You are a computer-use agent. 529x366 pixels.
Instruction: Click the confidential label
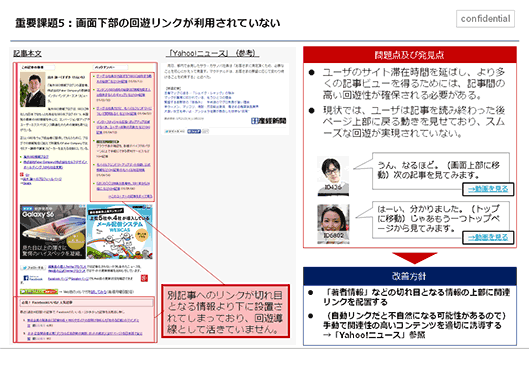click(x=485, y=19)
